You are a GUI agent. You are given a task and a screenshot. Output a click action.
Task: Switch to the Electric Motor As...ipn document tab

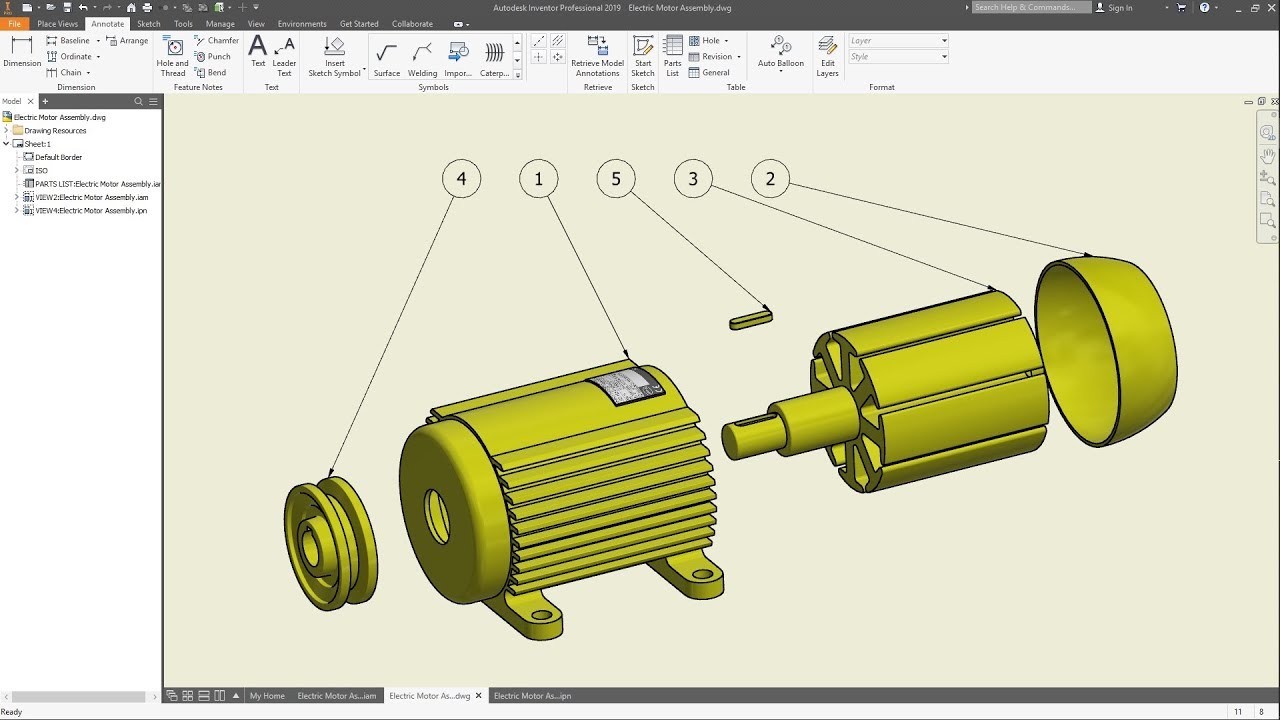tap(531, 695)
